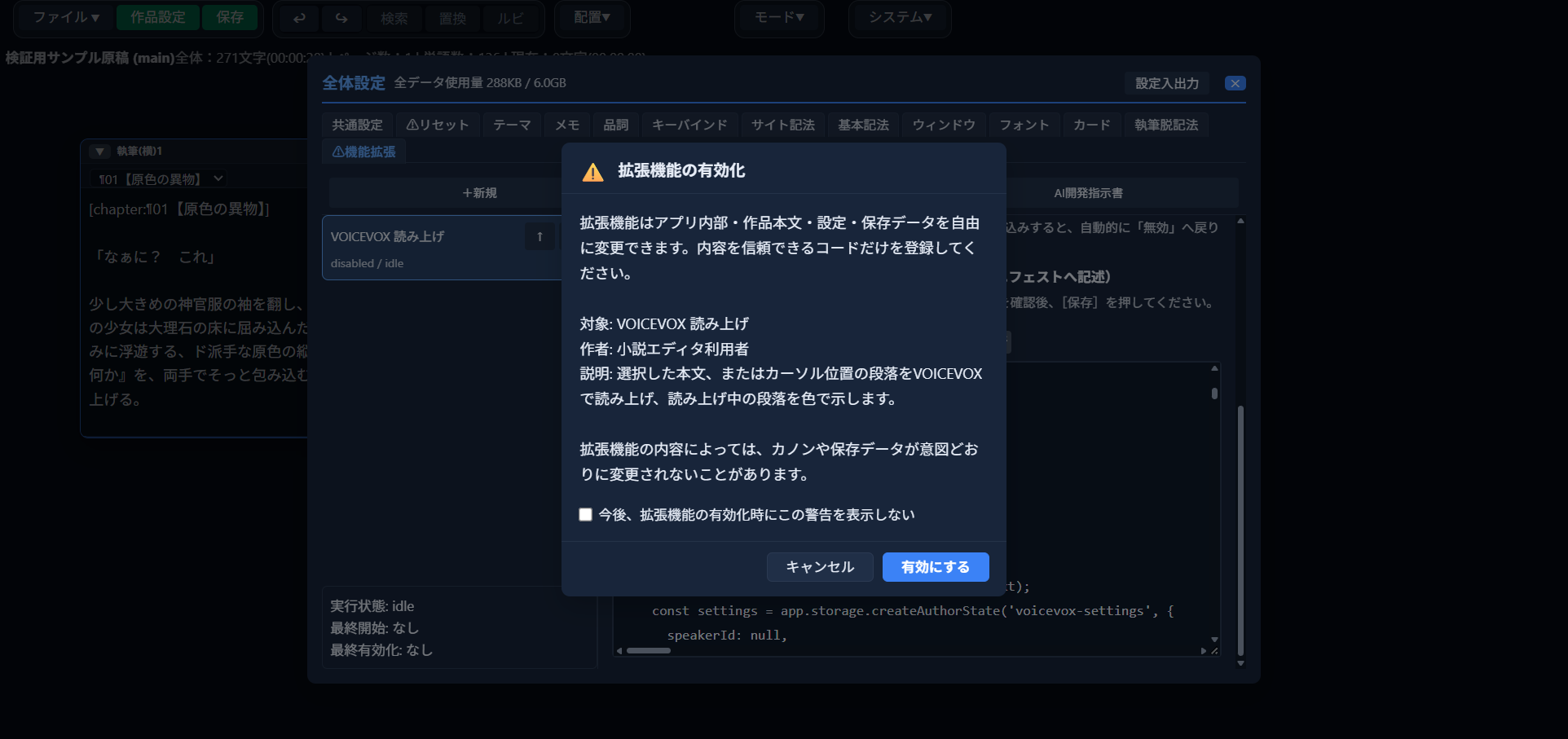Click the 設定入出力 button
Image resolution: width=1568 pixels, height=739 pixels.
click(1167, 83)
